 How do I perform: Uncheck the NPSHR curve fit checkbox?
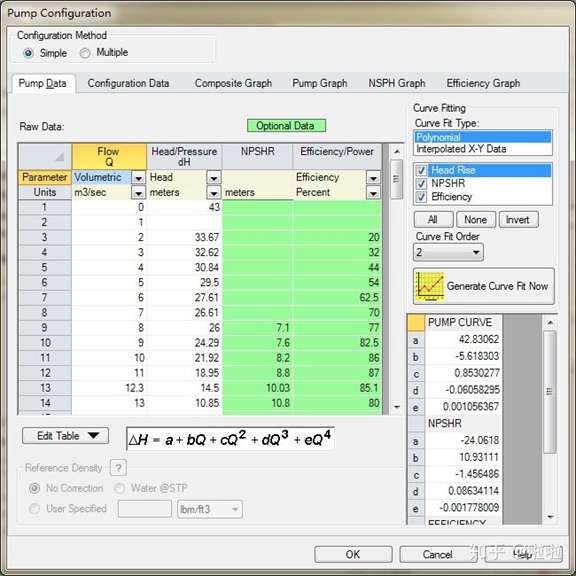[x=421, y=184]
